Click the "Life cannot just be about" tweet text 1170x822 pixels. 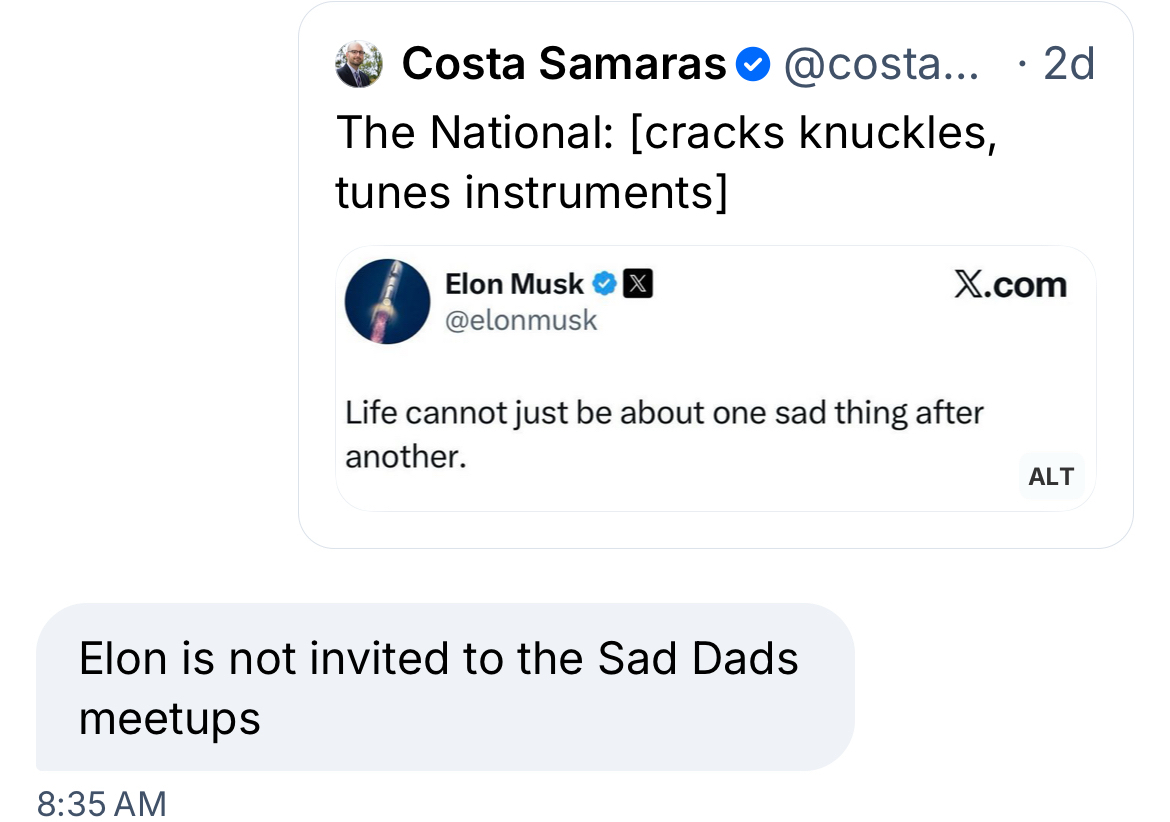pyautogui.click(x=664, y=413)
